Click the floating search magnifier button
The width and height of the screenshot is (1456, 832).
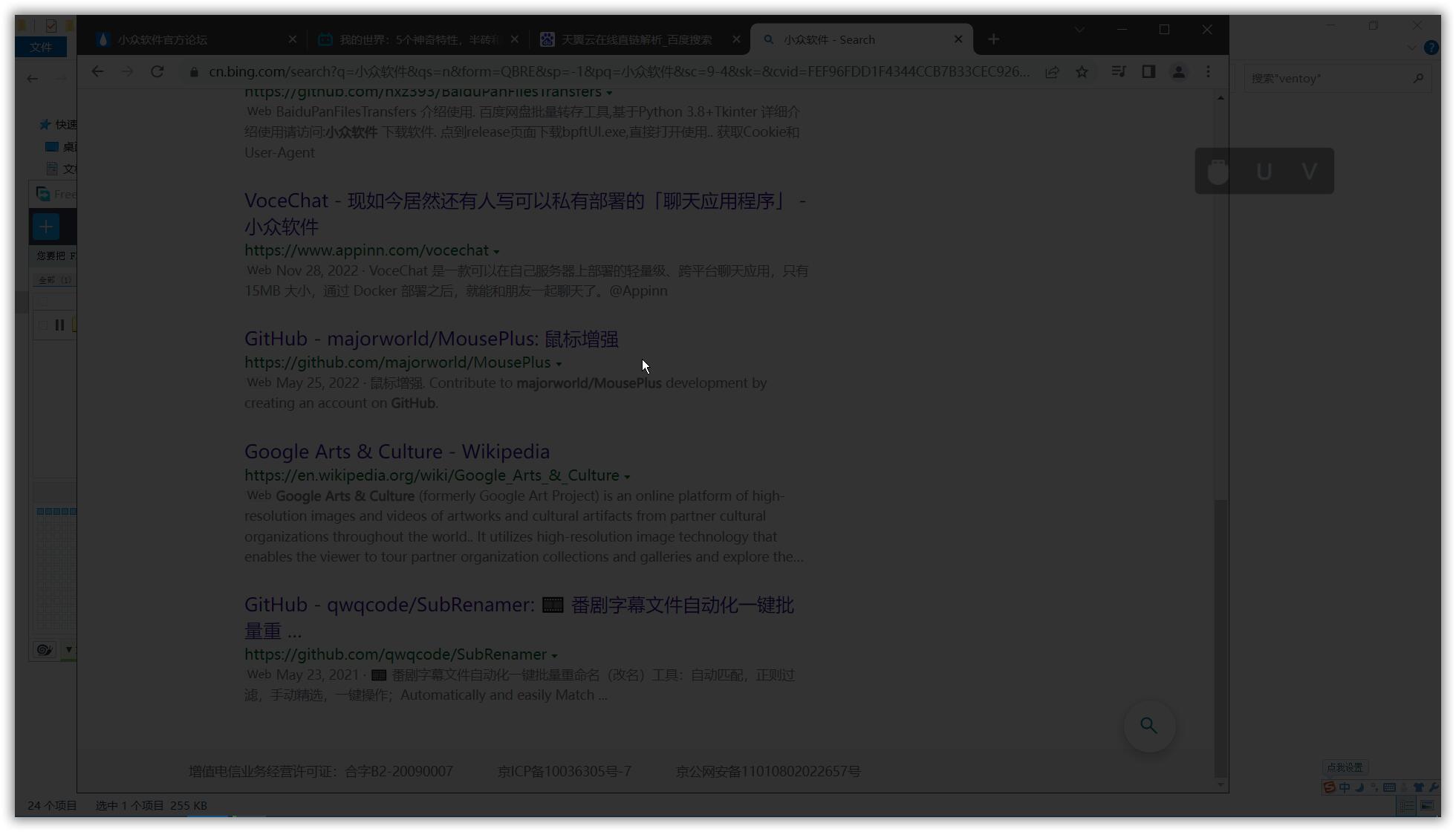[1148, 726]
